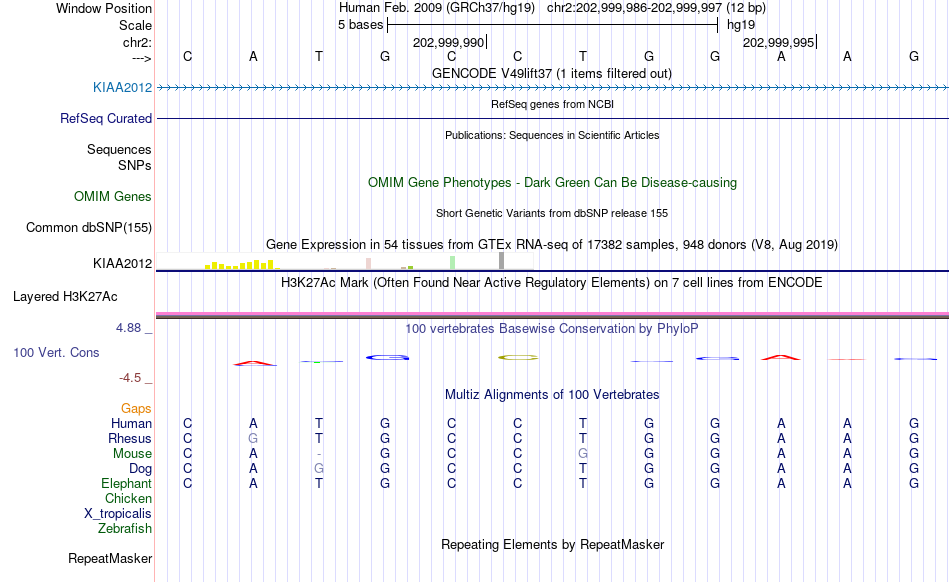Click '100 vertebrates Basewise Conservation by PhyloP' title
This screenshot has width=950, height=582.
point(552,328)
